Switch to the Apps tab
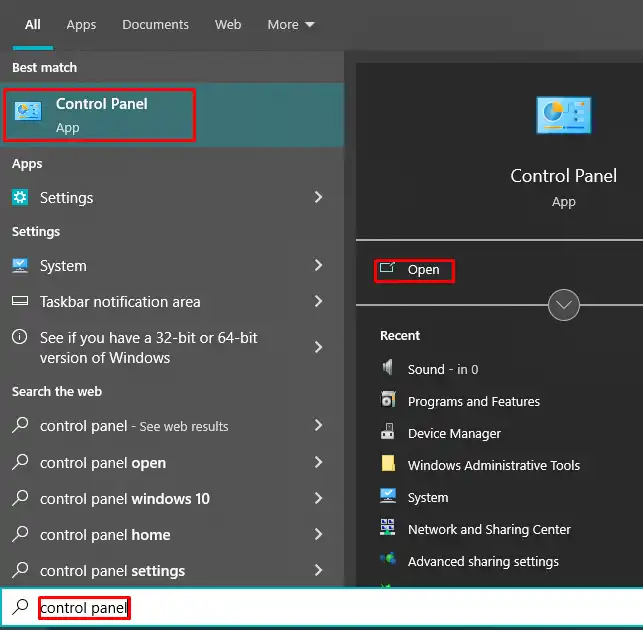 tap(81, 24)
